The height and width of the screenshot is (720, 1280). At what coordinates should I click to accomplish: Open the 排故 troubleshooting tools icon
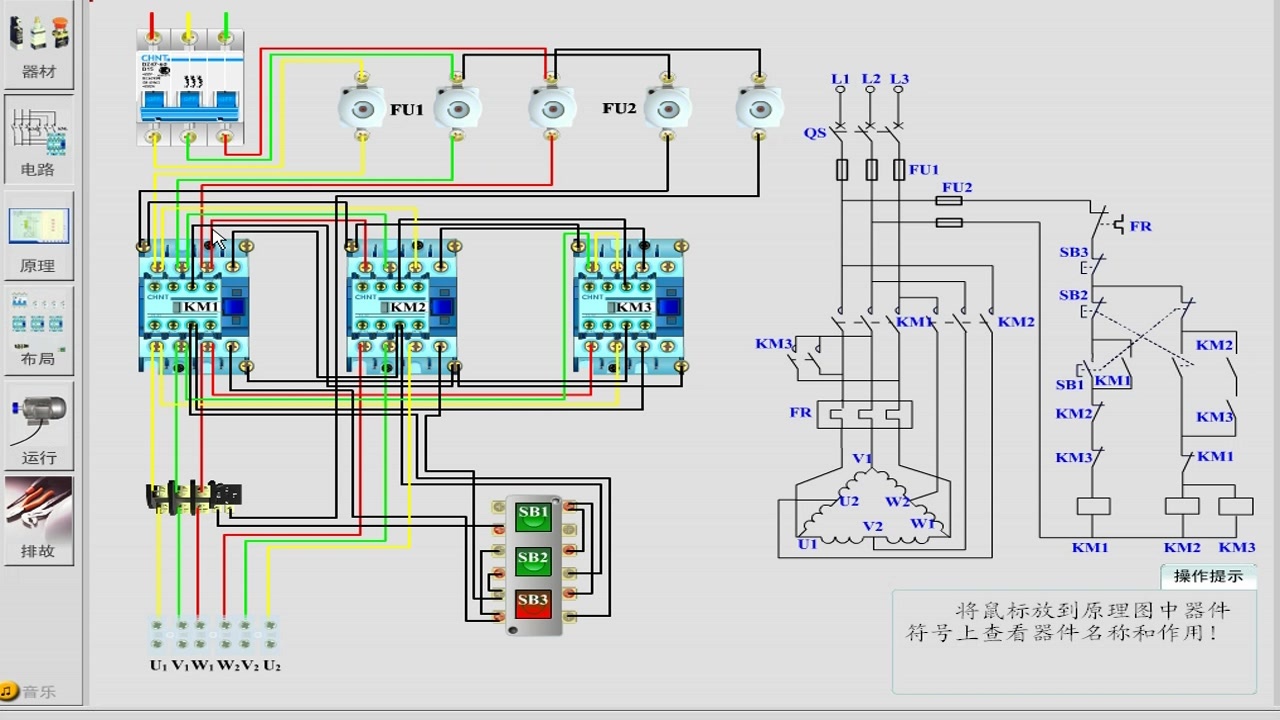tap(38, 520)
